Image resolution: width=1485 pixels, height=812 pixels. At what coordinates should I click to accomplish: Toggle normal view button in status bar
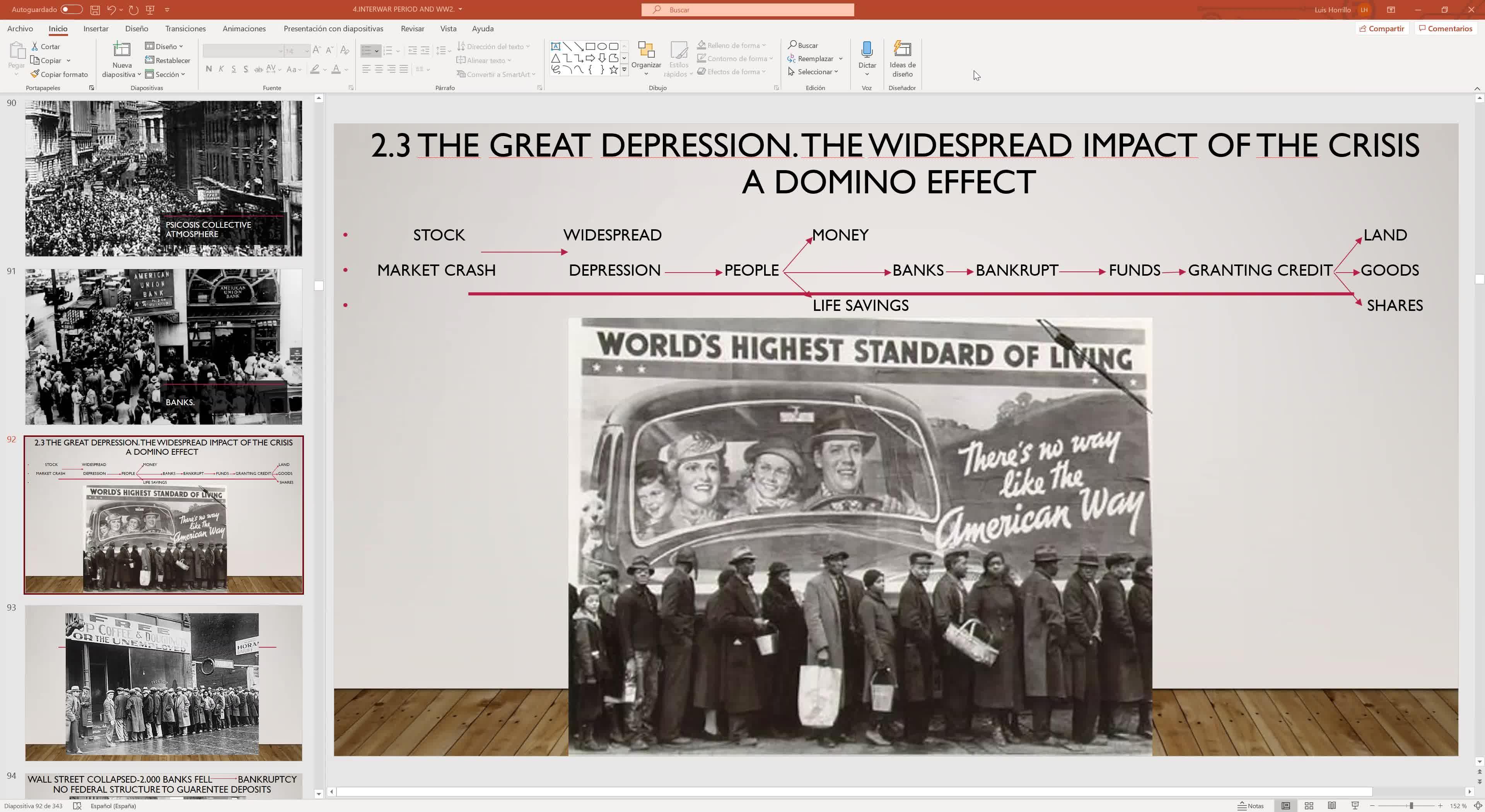1285,806
